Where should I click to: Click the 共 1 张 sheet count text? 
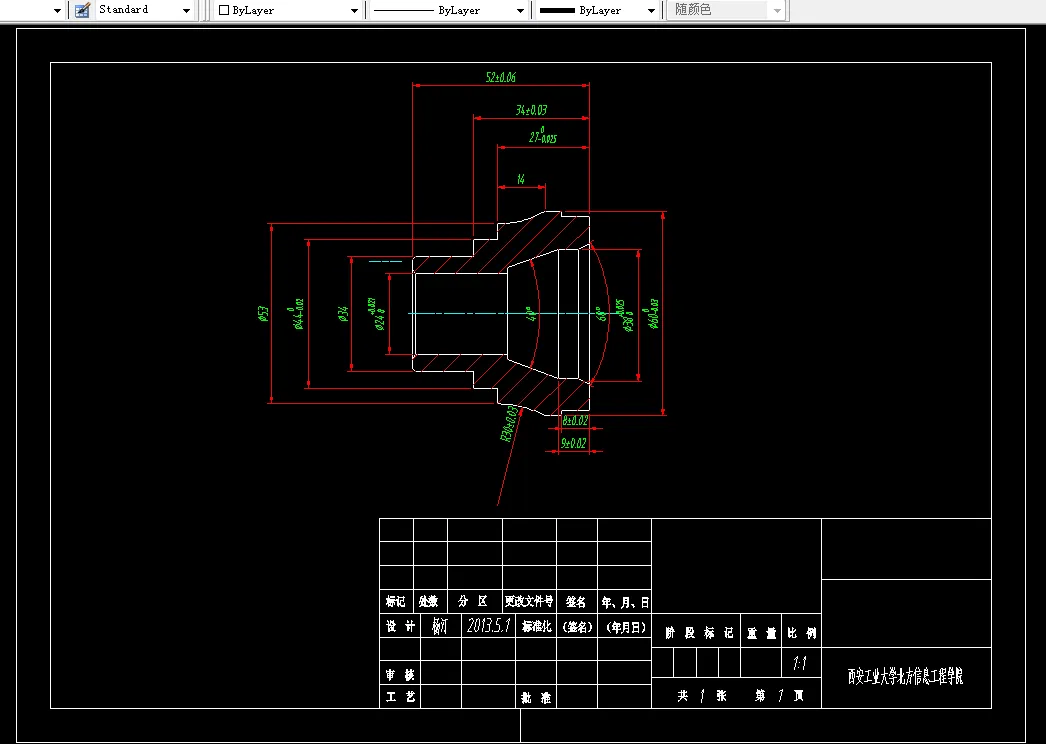pos(702,696)
